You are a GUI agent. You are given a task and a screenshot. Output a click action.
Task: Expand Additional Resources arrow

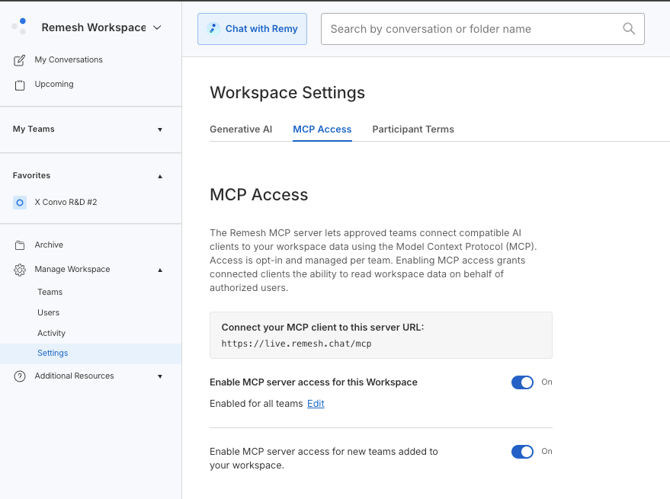[x=160, y=376]
